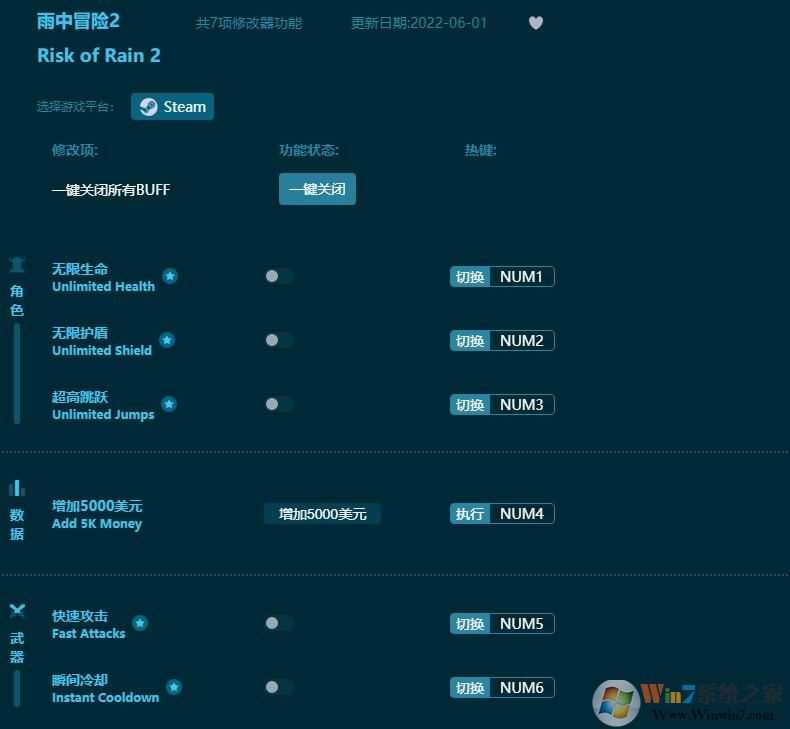Screen dimensions: 790x729
Task: Click 切换 label for NUM5 hotkey
Action: click(470, 624)
